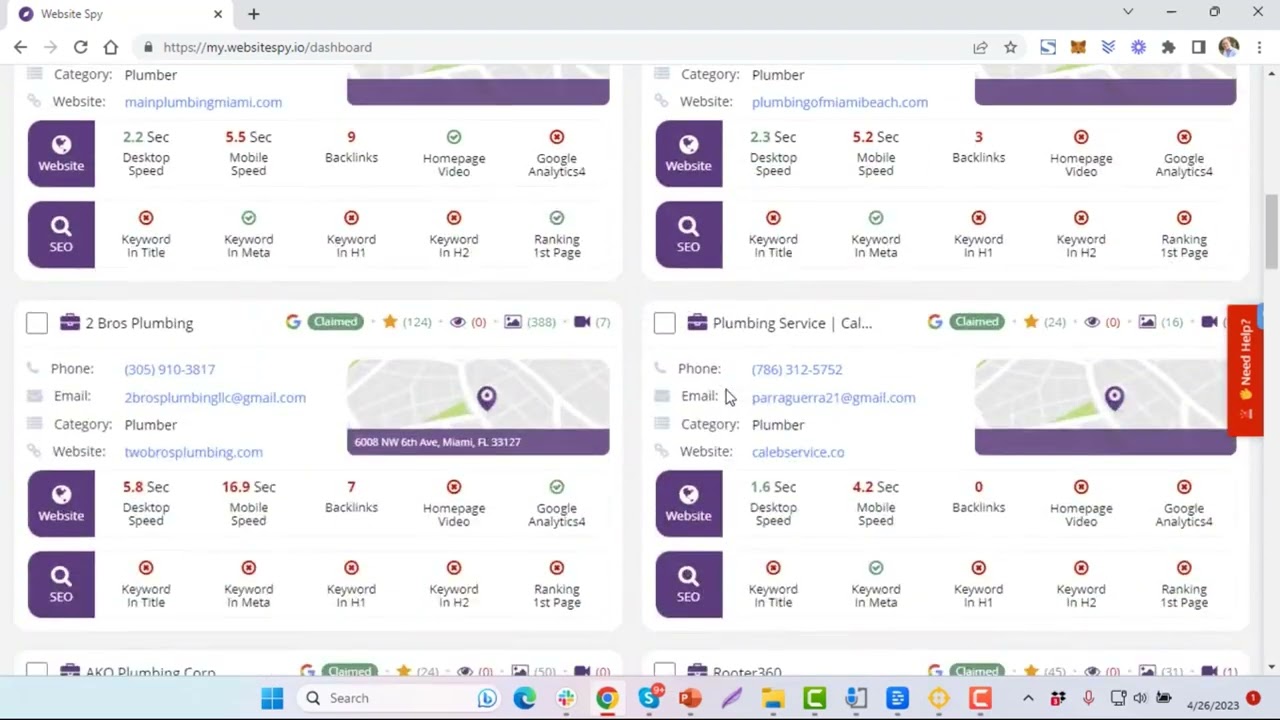1280x720 pixels.
Task: Click the photos icon for Plumbing Service listing
Action: [x=1147, y=322]
